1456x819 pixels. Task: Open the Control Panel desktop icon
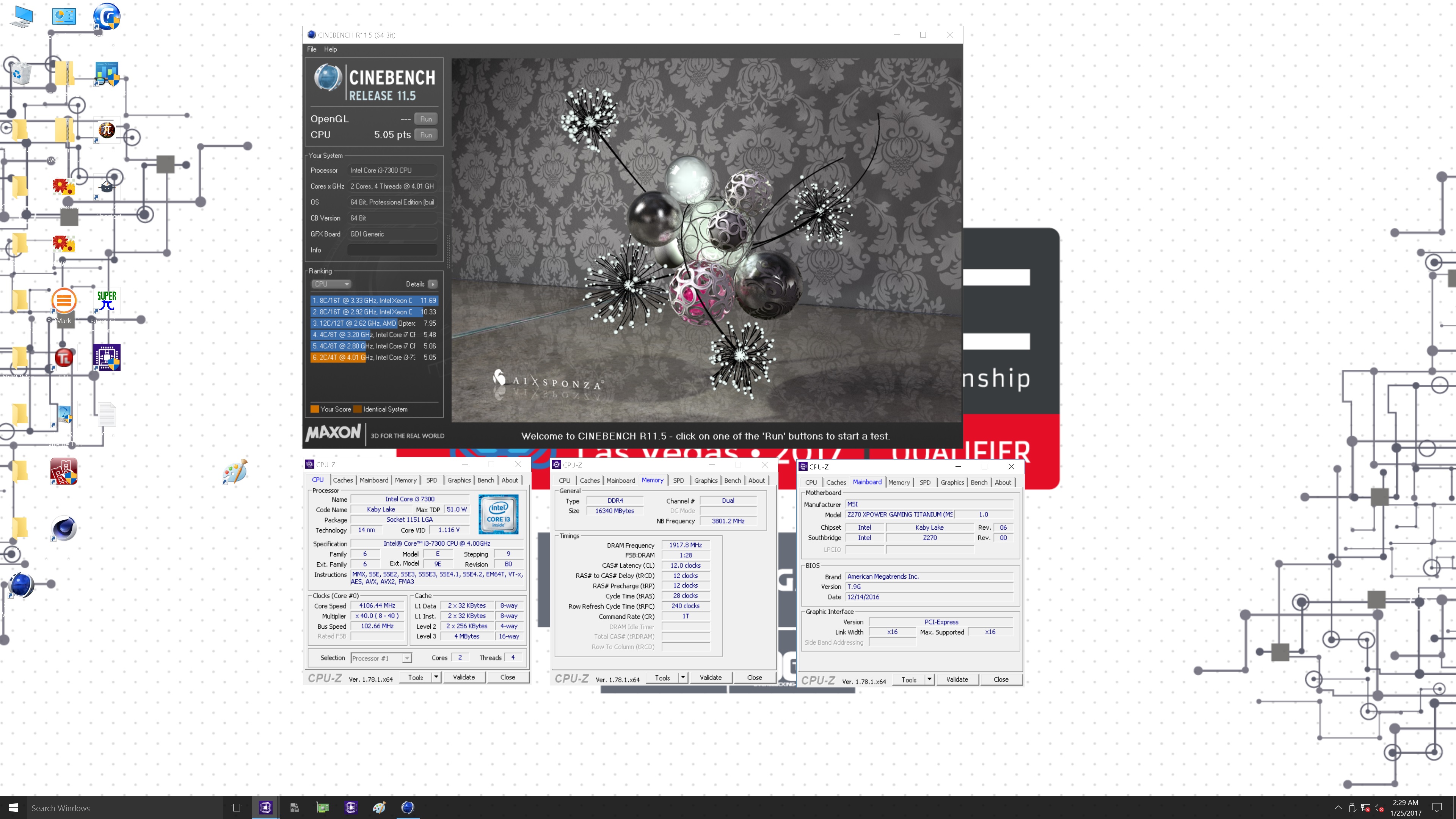click(64, 16)
